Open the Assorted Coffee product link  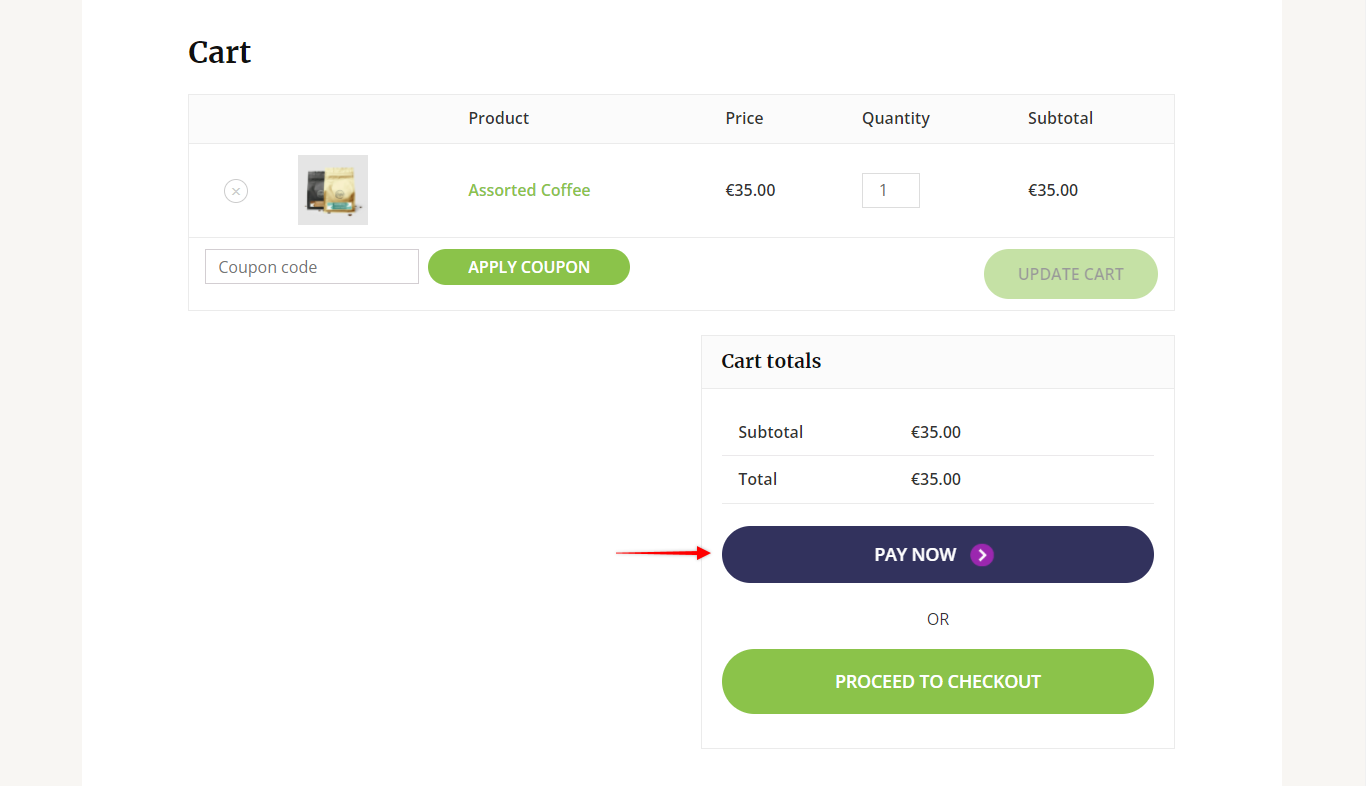(529, 190)
